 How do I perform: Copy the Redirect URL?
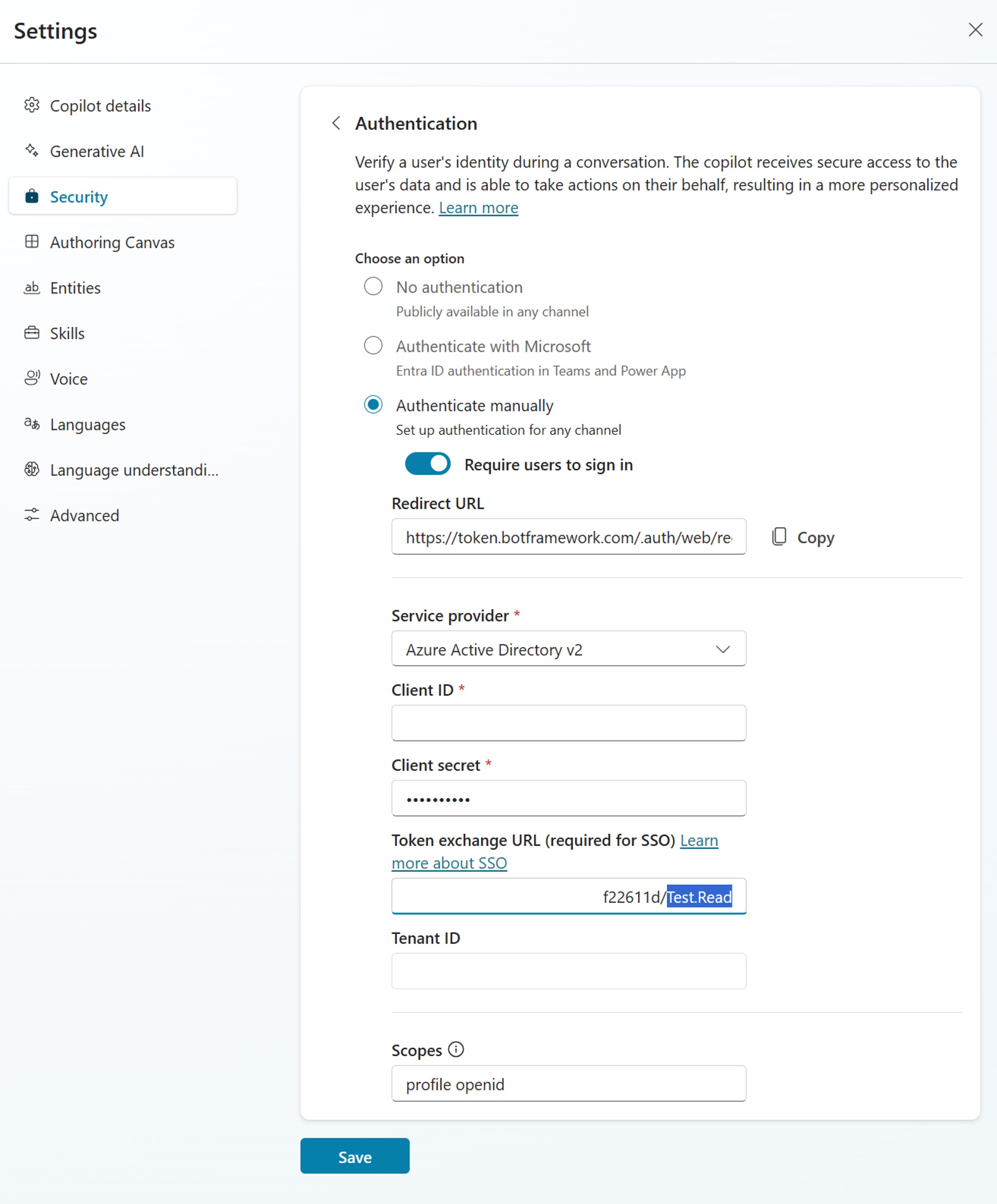coord(800,537)
